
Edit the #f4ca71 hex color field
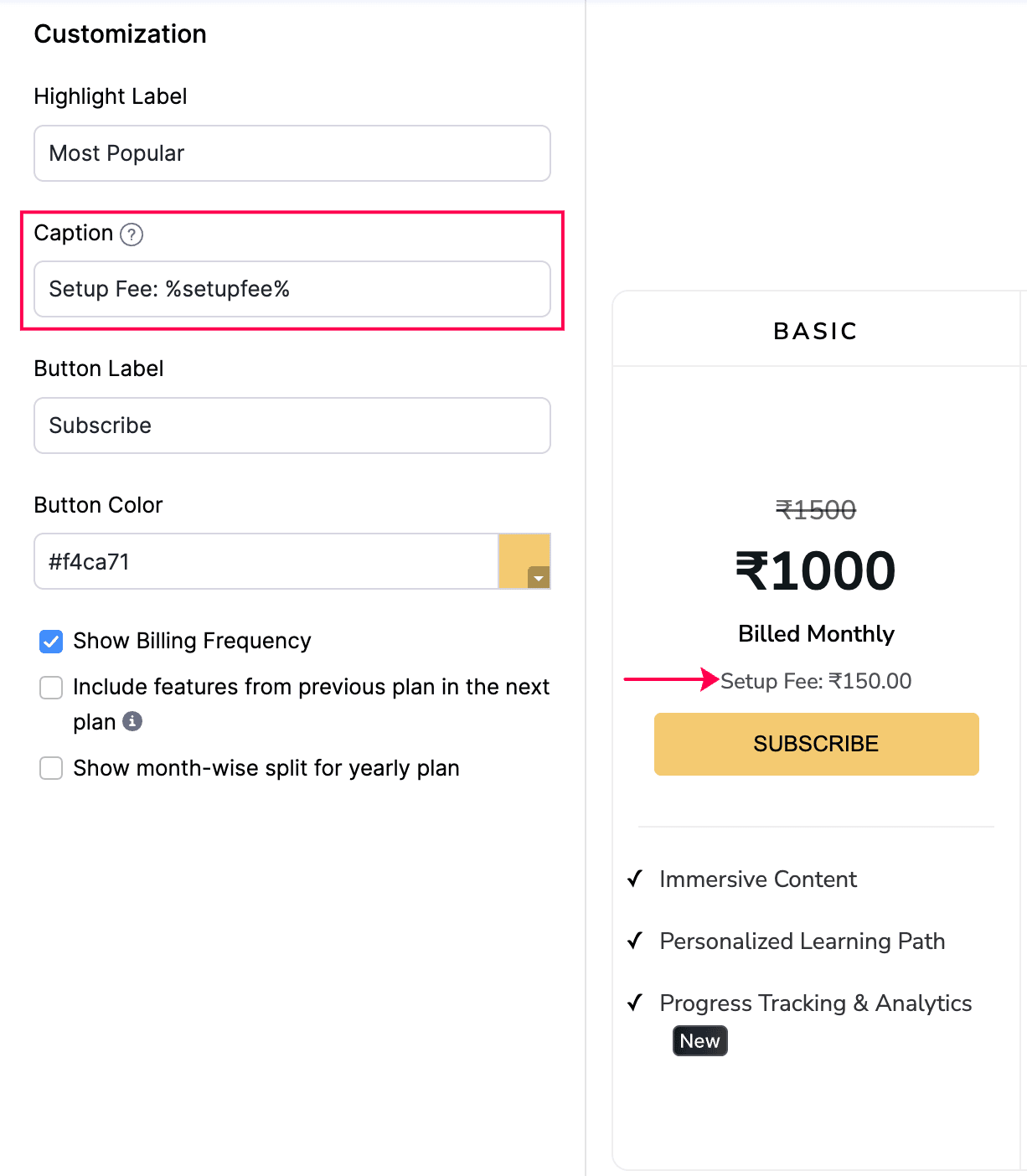pos(266,561)
